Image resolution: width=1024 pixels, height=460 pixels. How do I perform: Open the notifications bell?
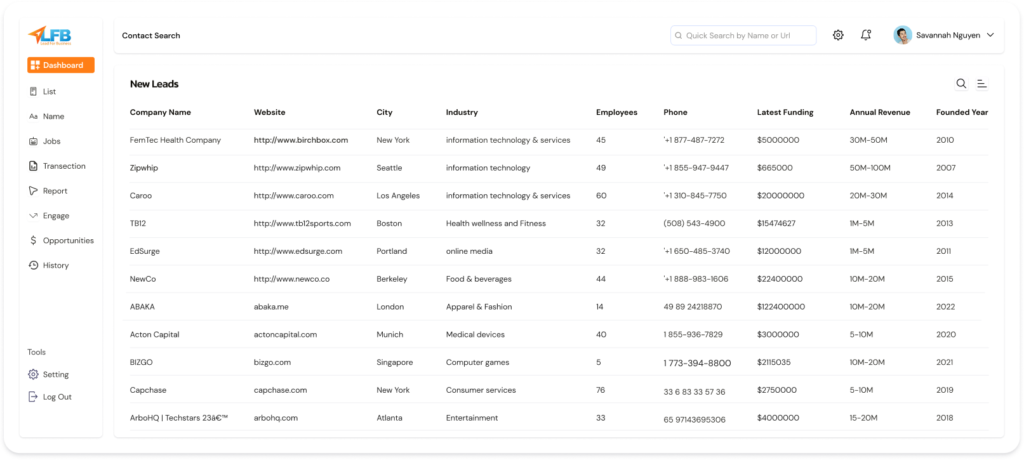866,35
